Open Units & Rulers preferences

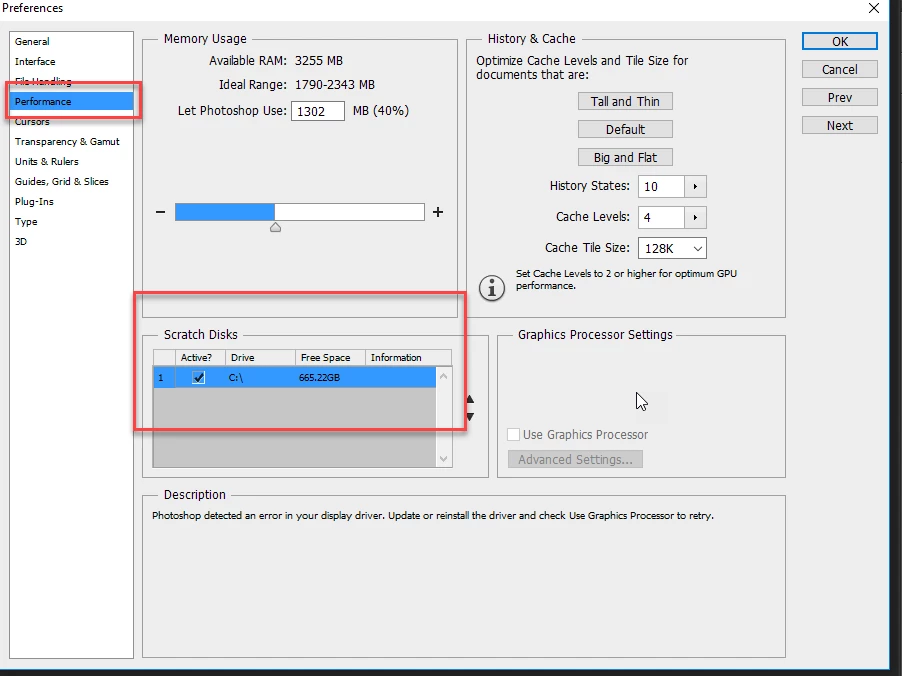point(47,162)
